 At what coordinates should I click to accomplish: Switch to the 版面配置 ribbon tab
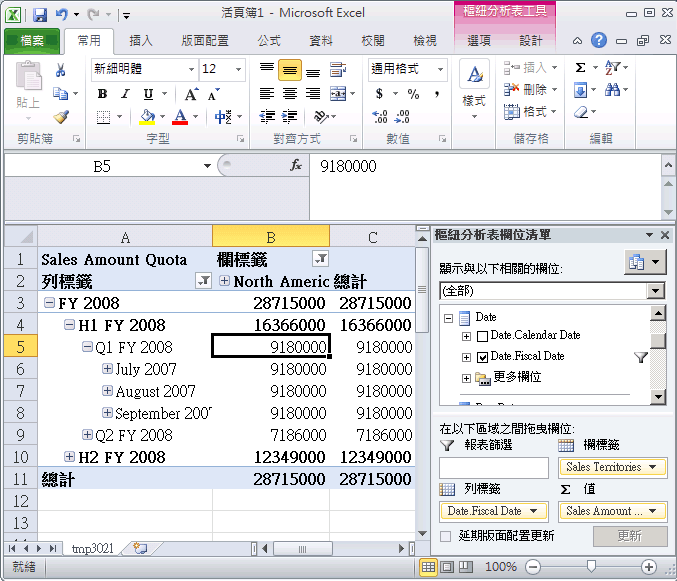[205, 41]
